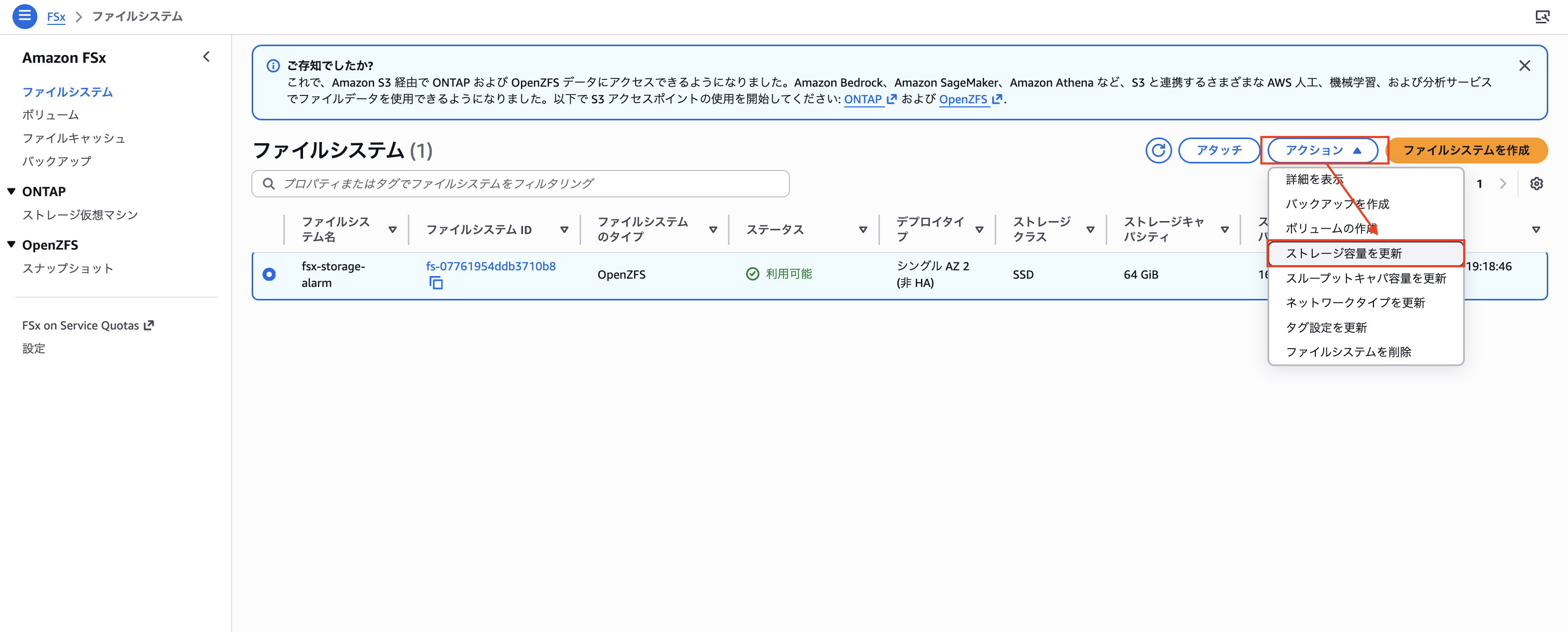Image resolution: width=1568 pixels, height=632 pixels.
Task: Open the hamburger navigation menu
Action: tap(24, 17)
